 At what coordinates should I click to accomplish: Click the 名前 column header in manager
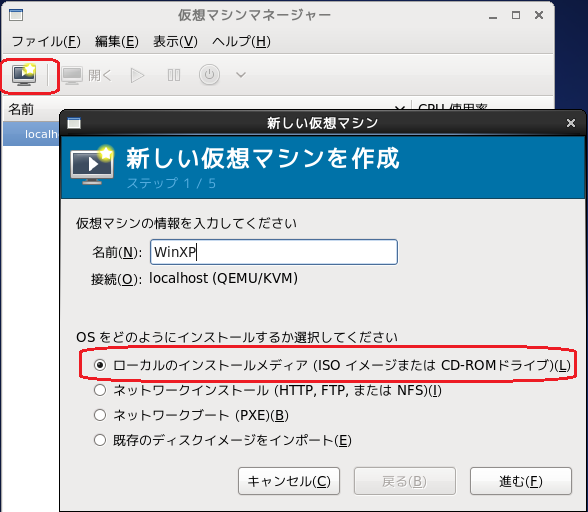click(21, 110)
